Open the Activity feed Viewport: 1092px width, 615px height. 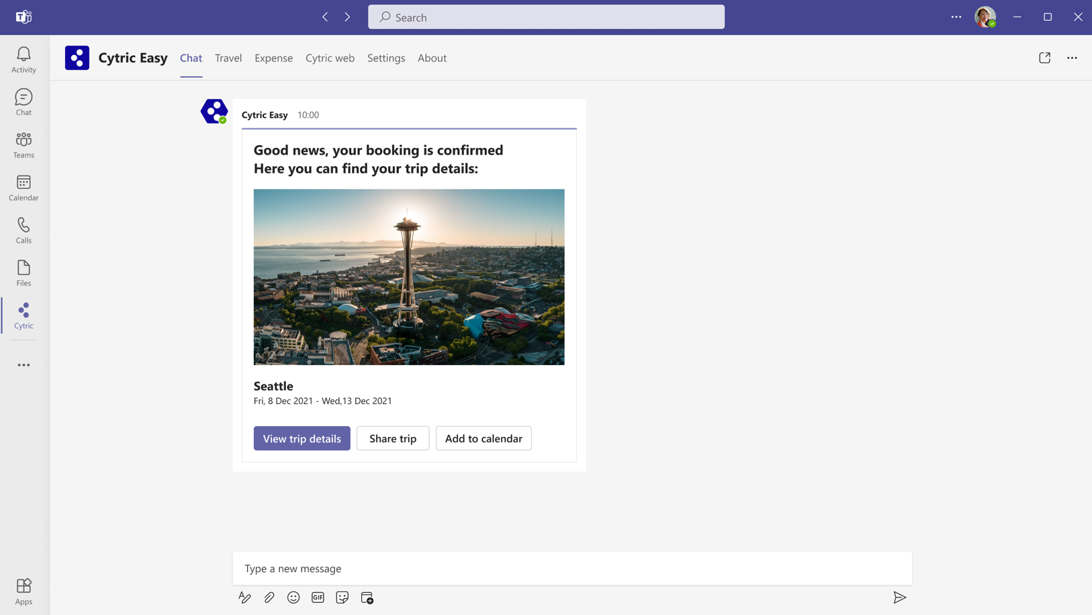[24, 59]
